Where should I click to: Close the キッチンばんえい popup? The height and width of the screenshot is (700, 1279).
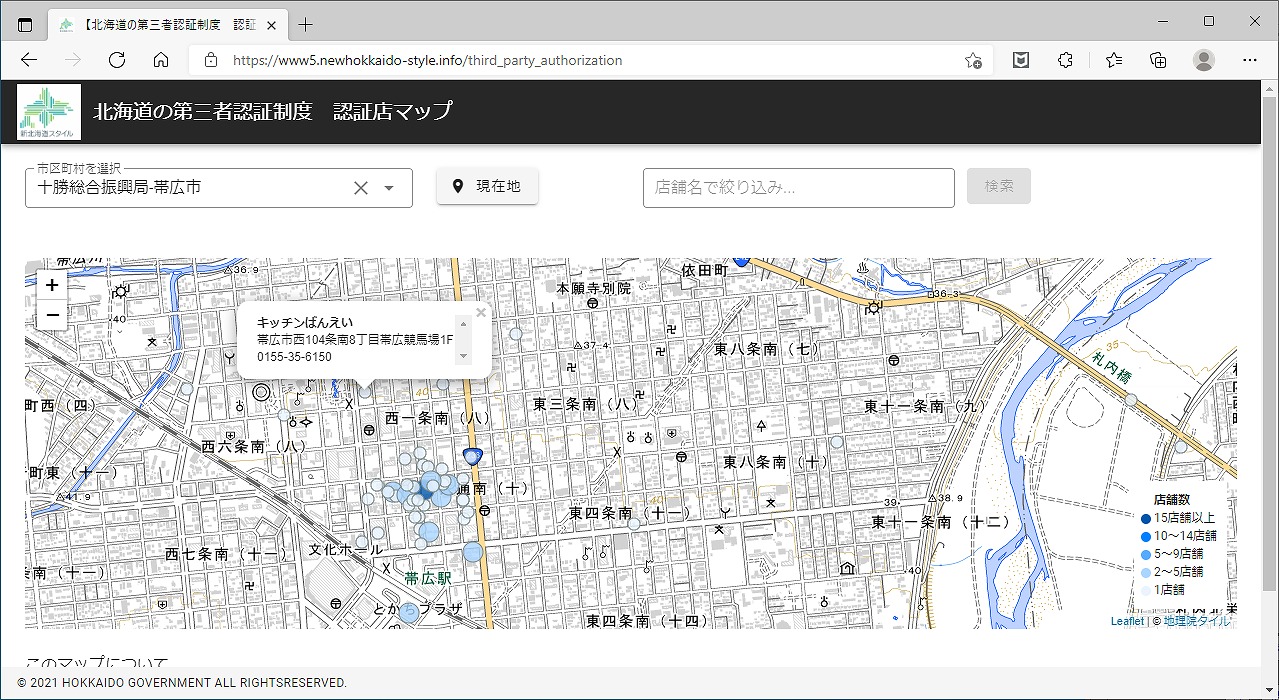pyautogui.click(x=480, y=313)
